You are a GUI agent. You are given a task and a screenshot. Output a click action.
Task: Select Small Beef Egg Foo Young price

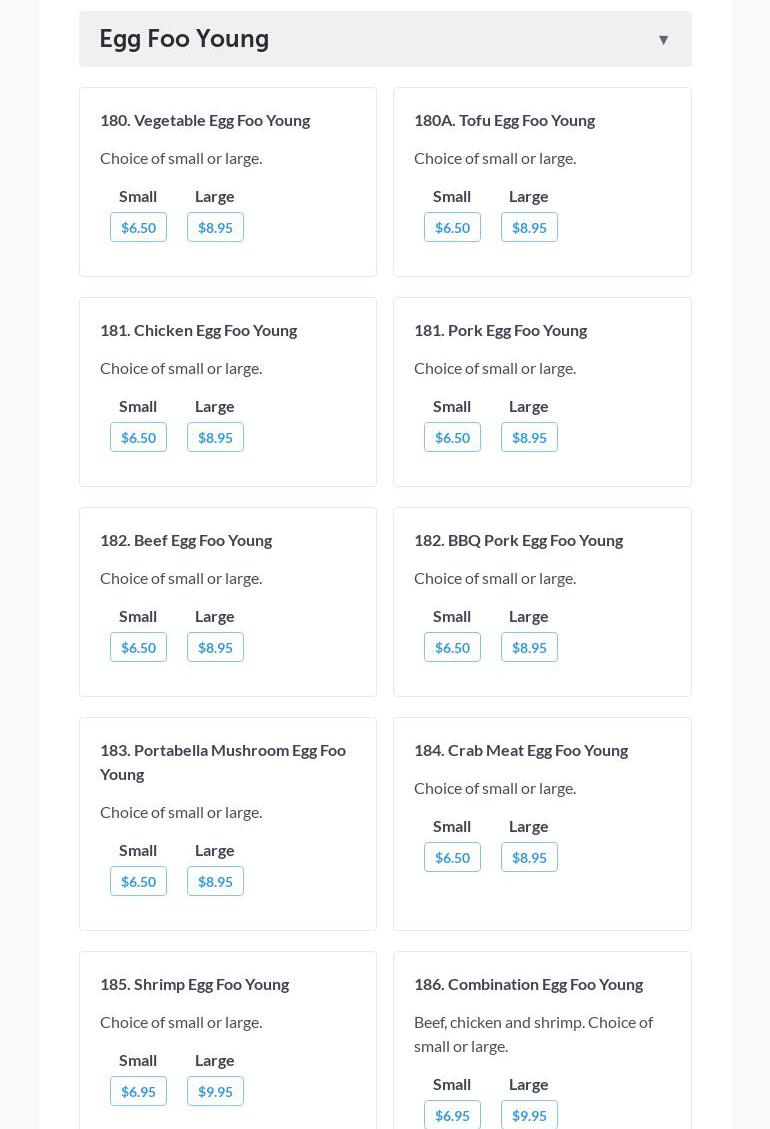[138, 647]
